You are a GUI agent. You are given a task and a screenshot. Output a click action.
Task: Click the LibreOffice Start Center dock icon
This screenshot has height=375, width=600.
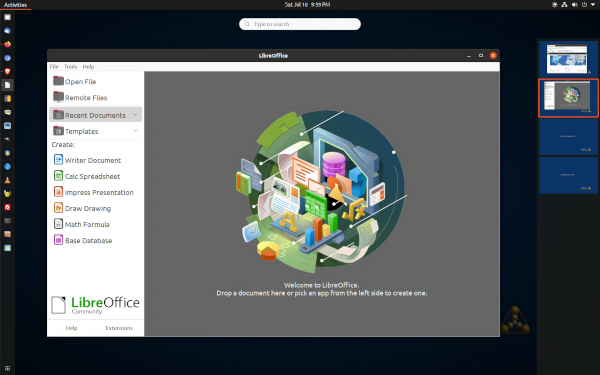[x=7, y=85]
